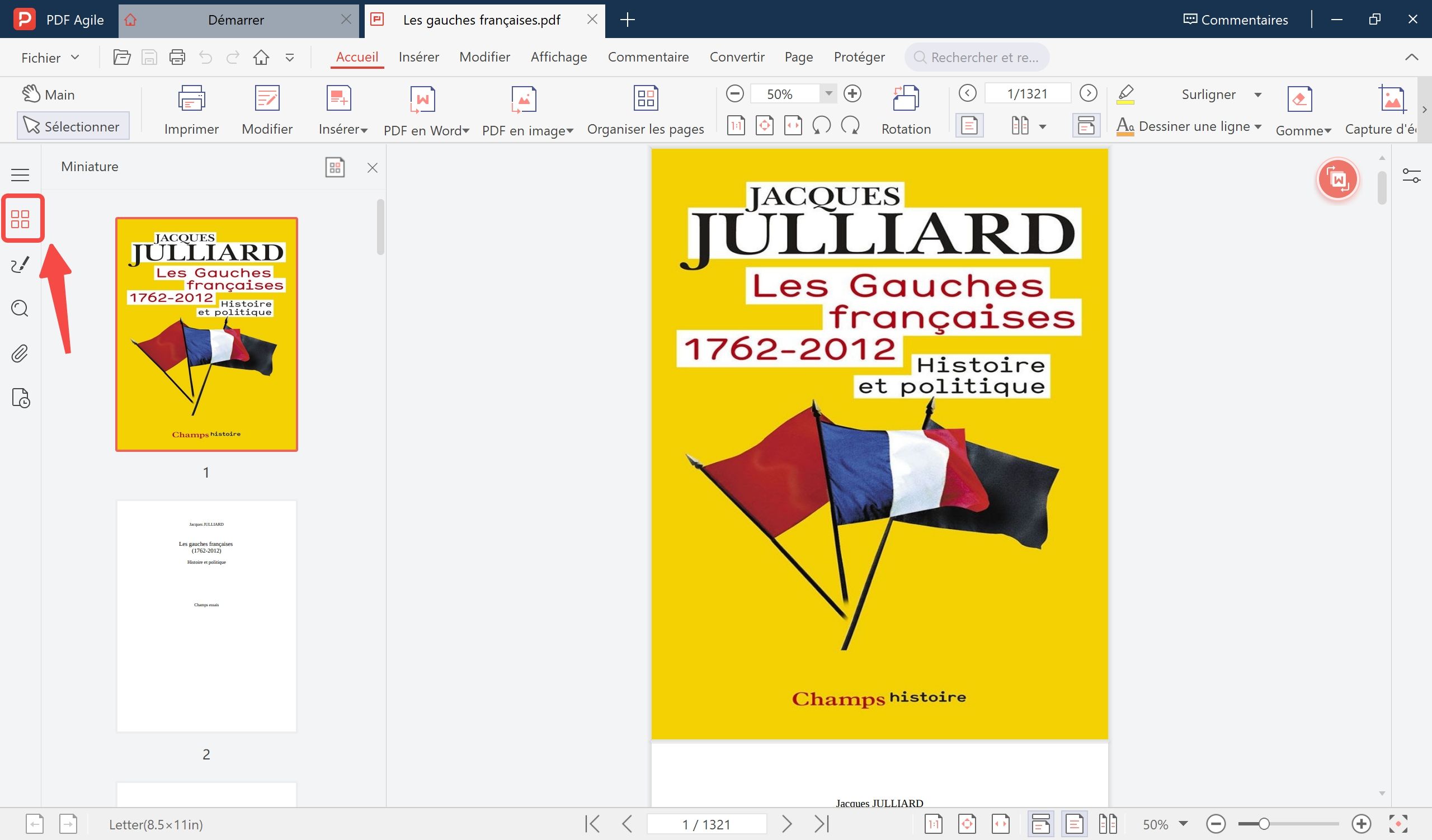Click the quick print icon in top bar
Image resolution: width=1432 pixels, height=840 pixels.
[177, 58]
